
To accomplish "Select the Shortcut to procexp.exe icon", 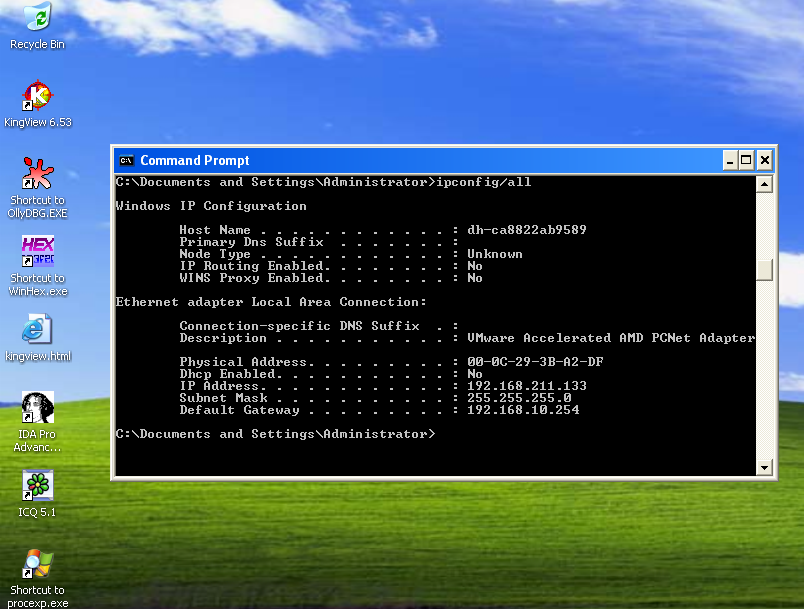I will click(x=37, y=563).
